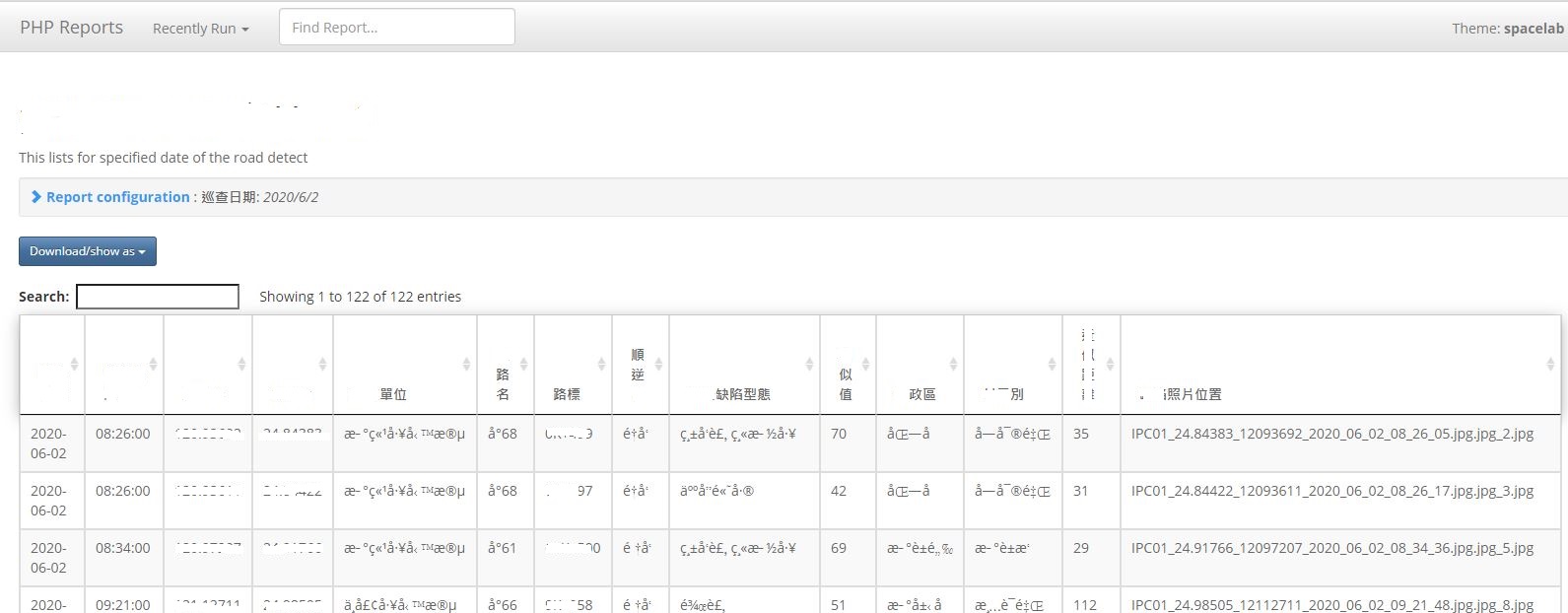Select photo filename ending jpg_5.jpg
The width and height of the screenshot is (1568, 613).
(x=1331, y=548)
